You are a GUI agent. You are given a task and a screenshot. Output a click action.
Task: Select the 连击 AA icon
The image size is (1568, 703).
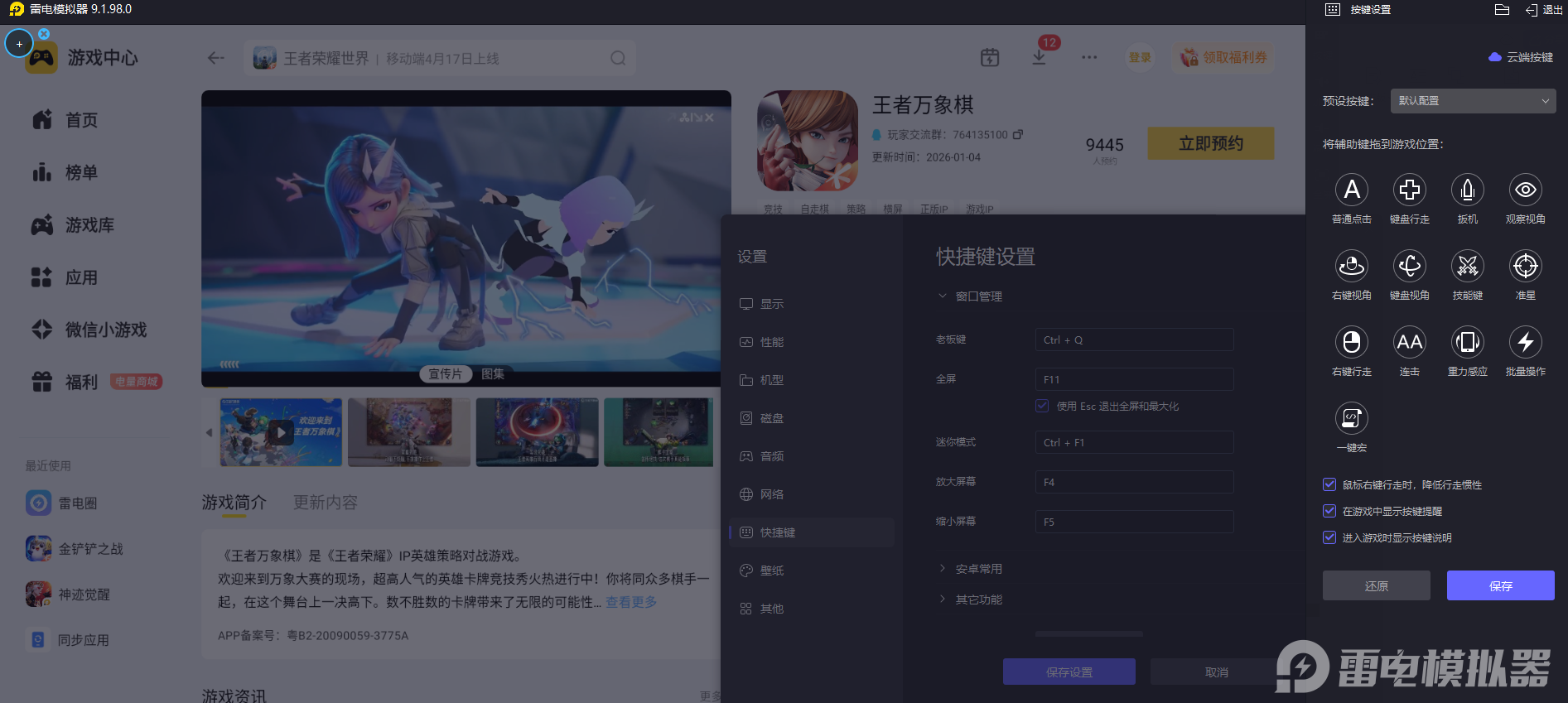pos(1410,343)
